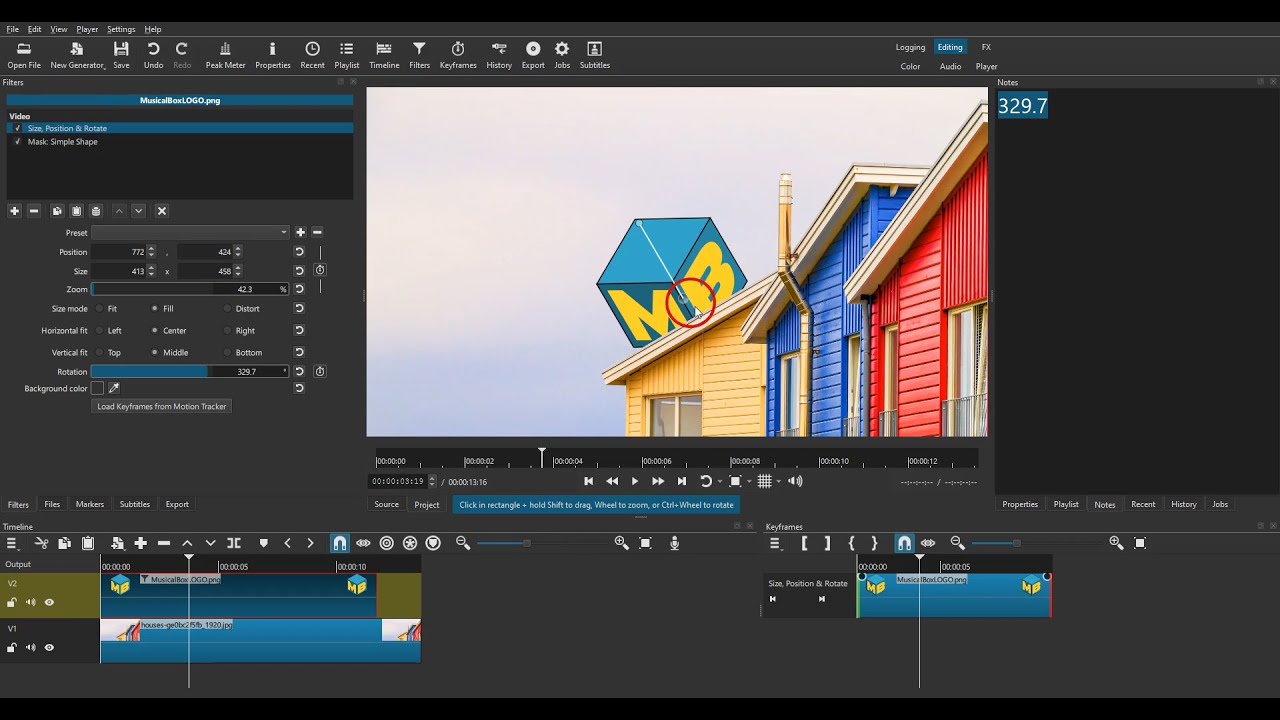The image size is (1280, 720).
Task: Open the Player menu
Action: 87,29
